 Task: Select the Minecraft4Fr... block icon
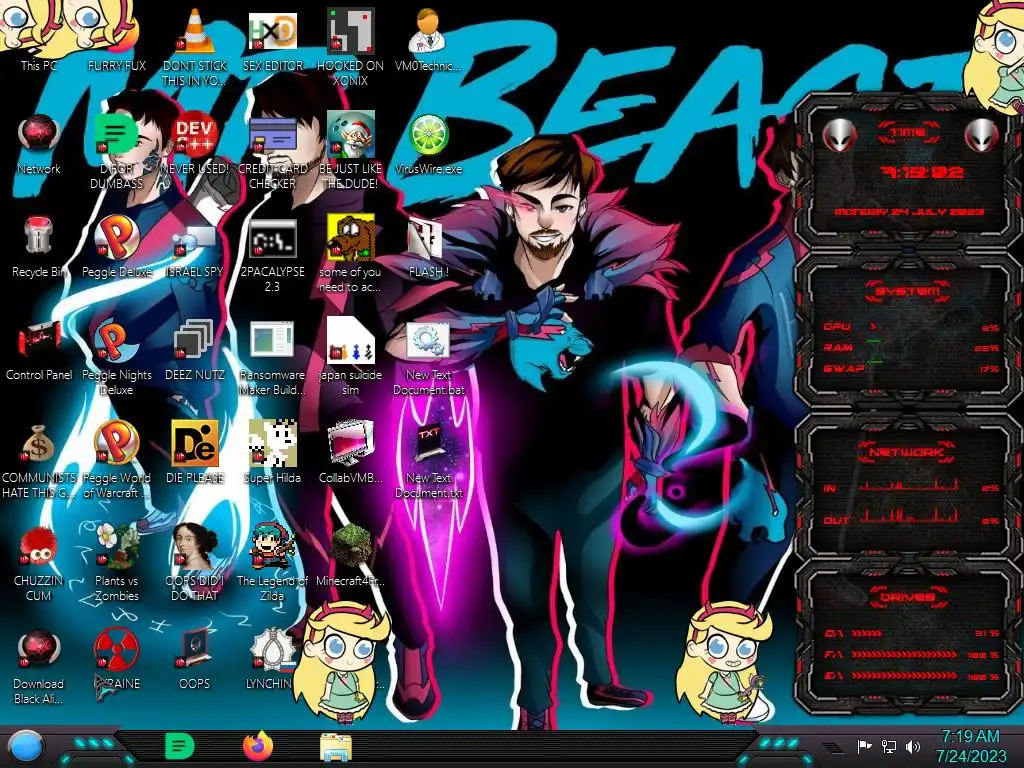coord(351,555)
